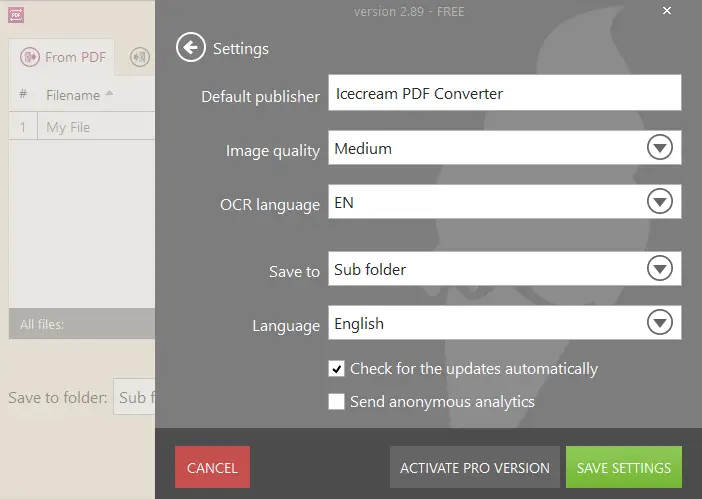Open the Language dropdown arrow

click(x=659, y=324)
